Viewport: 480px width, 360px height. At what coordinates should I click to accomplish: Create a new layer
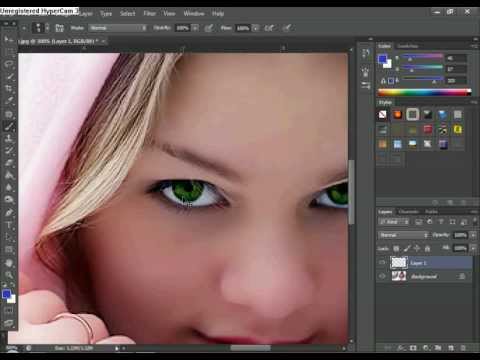(451, 348)
